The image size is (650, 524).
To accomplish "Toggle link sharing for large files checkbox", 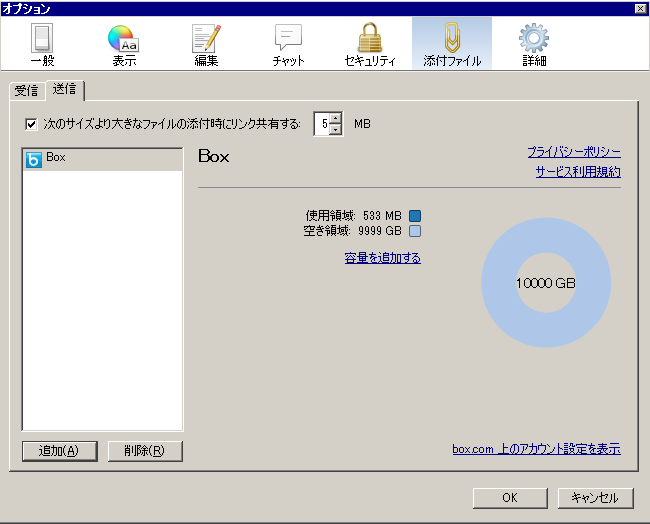I will pos(31,124).
